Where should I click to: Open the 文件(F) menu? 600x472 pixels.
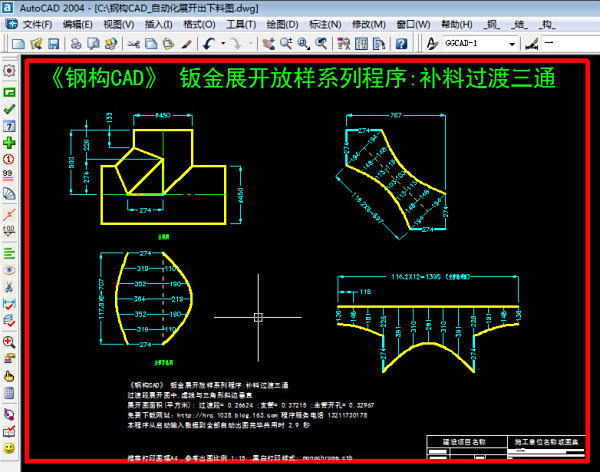pyautogui.click(x=38, y=24)
